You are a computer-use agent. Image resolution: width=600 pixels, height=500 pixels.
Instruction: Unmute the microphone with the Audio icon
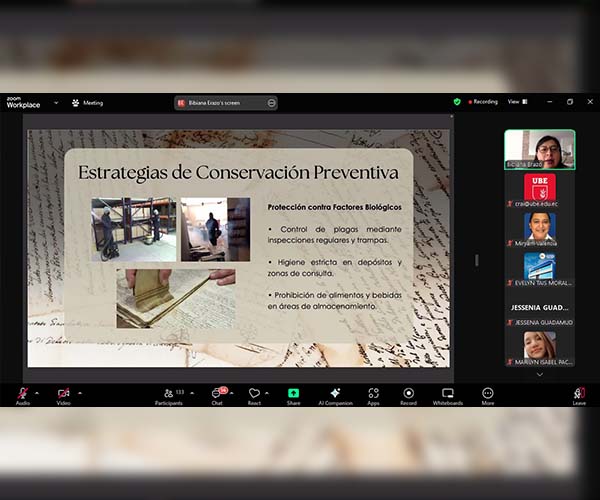[23, 393]
